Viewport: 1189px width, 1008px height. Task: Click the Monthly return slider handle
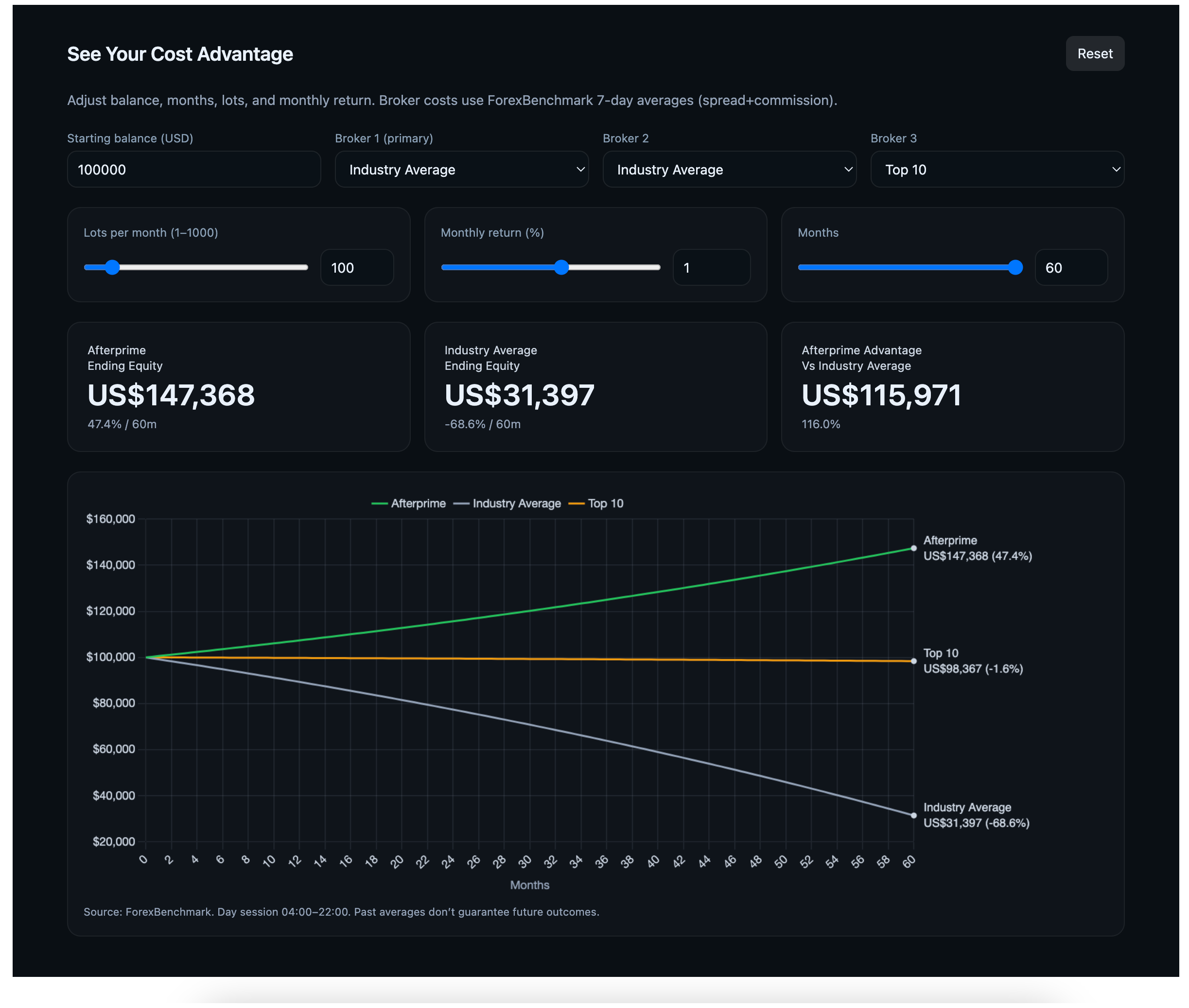pyautogui.click(x=561, y=267)
